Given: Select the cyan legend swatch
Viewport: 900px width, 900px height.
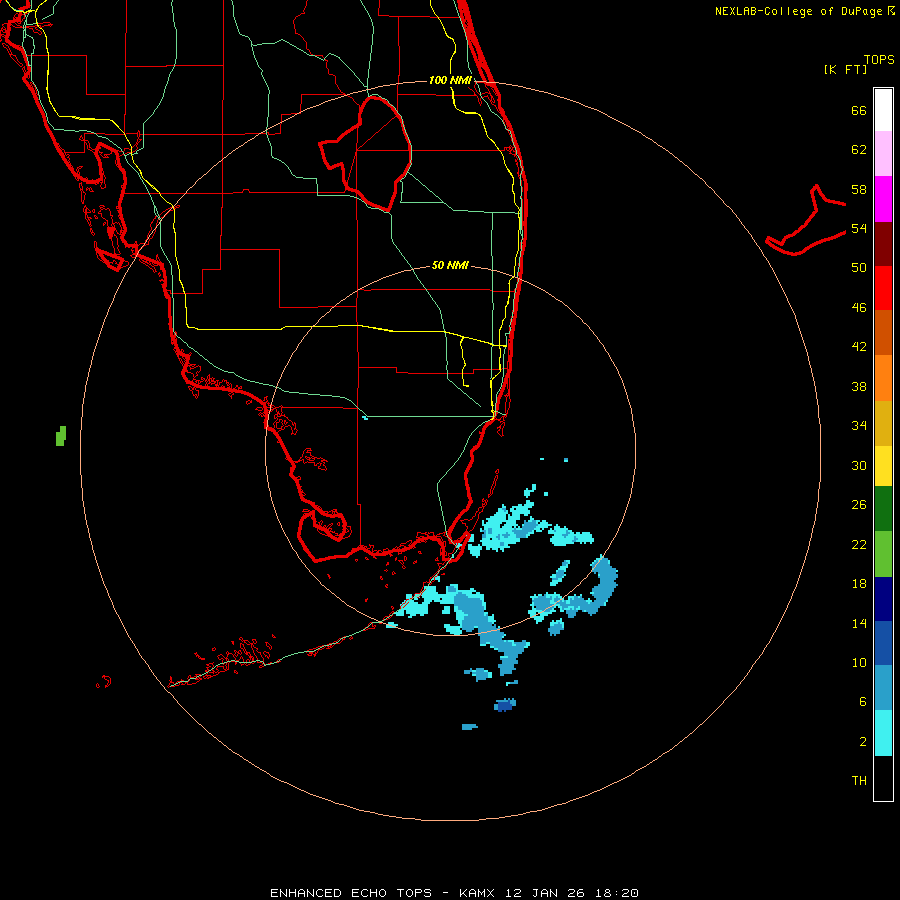Looking at the screenshot, I should pyautogui.click(x=883, y=733).
